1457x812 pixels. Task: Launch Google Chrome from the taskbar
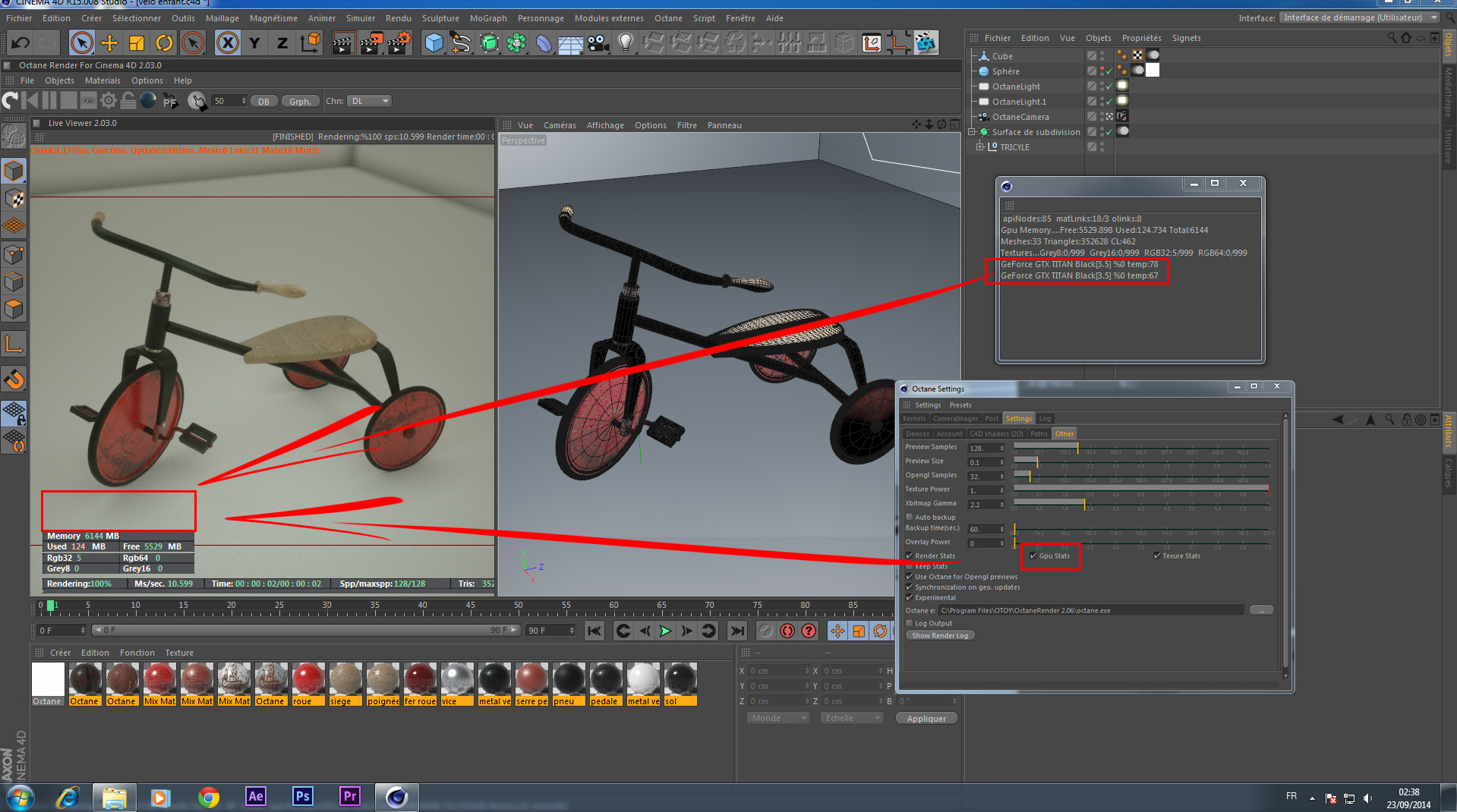click(209, 797)
